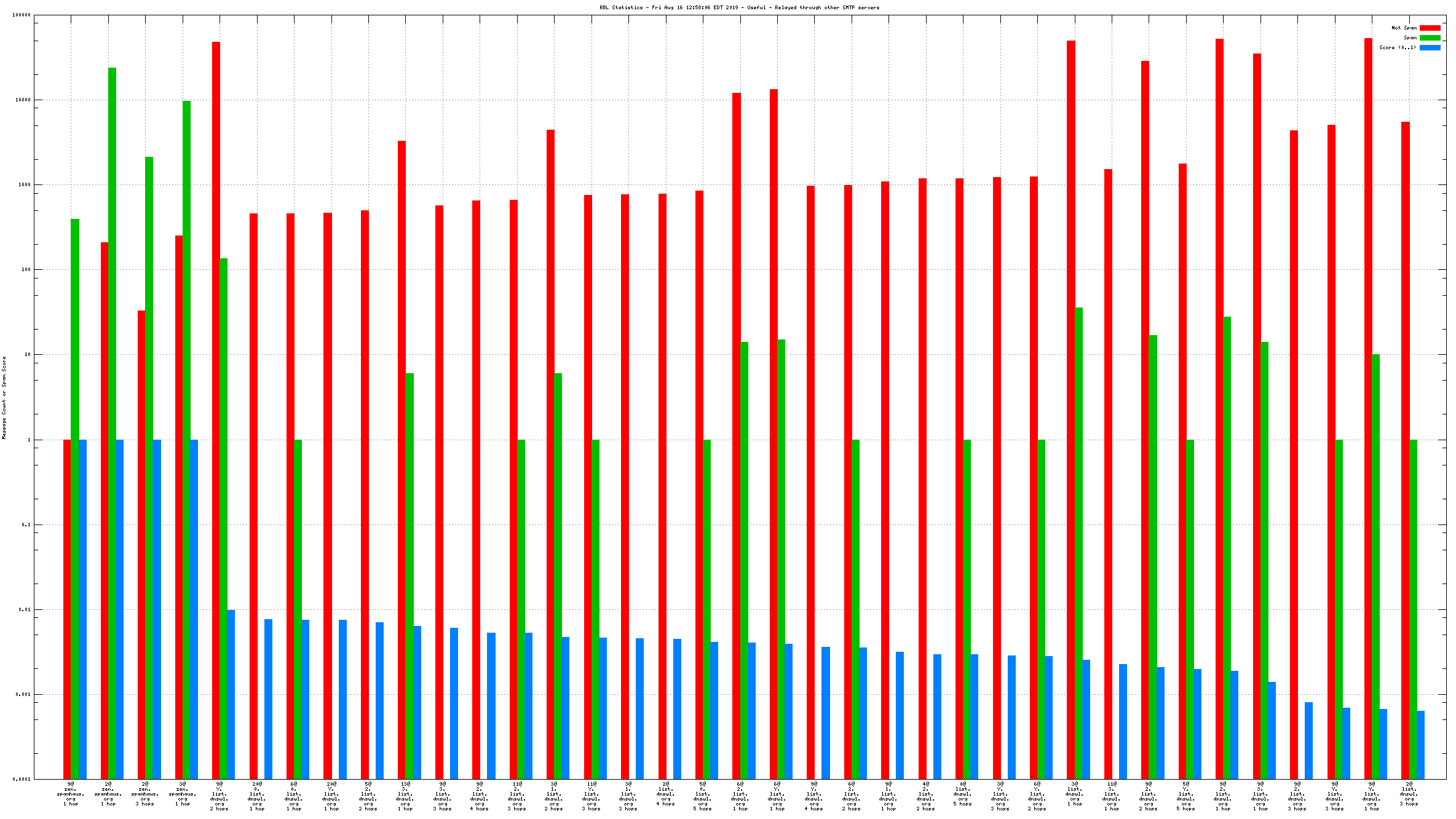Click the red Not Spam legend swatch
The image size is (1456, 819).
[1430, 28]
